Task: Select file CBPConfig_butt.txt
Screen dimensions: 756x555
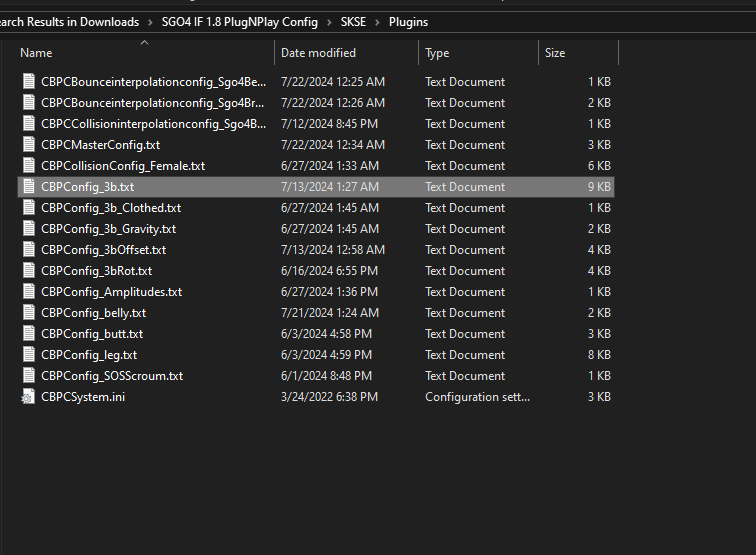Action: point(92,334)
